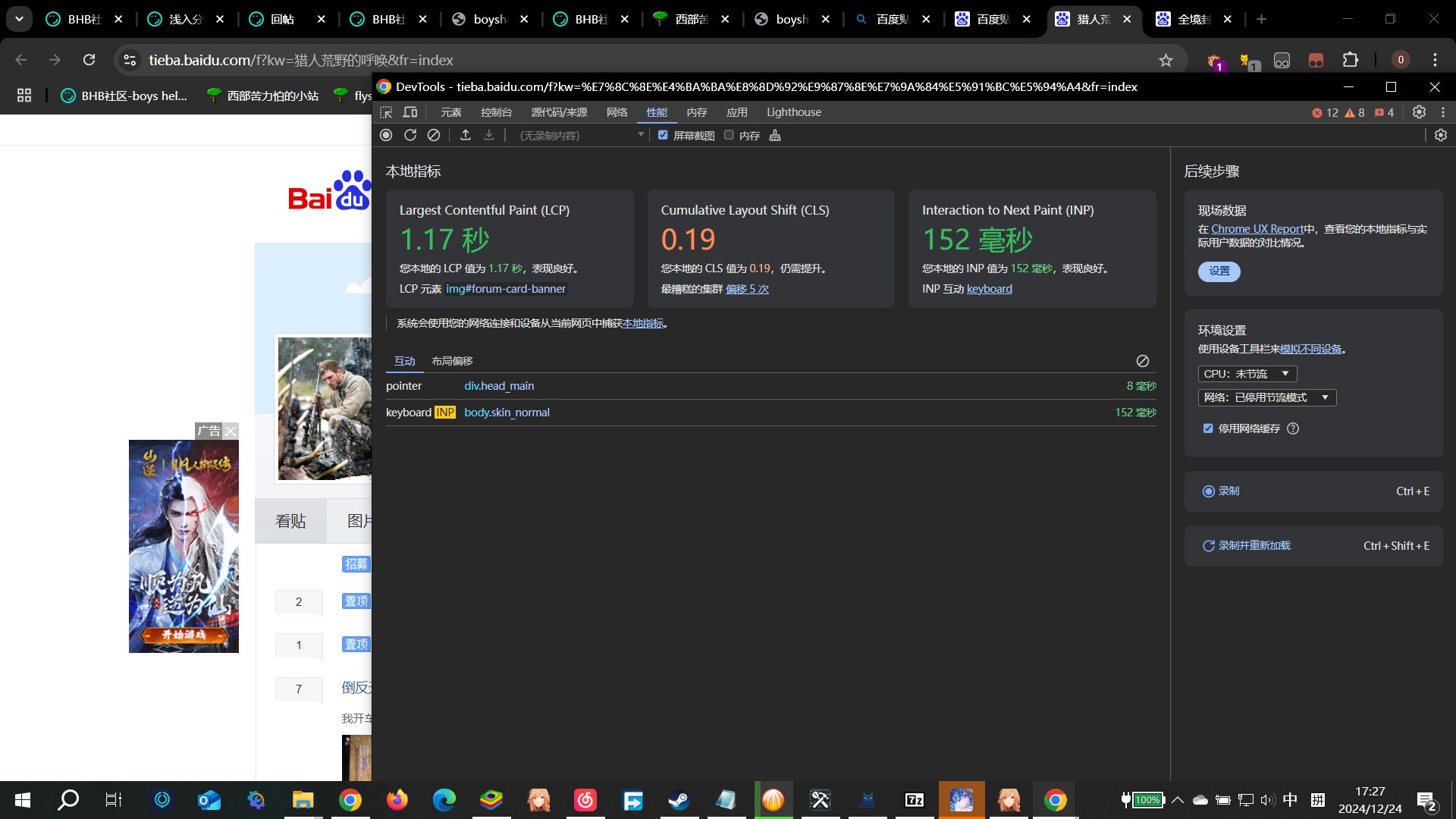Toggle the 屏幕截图 checkbox
1456x819 pixels.
[x=663, y=135]
